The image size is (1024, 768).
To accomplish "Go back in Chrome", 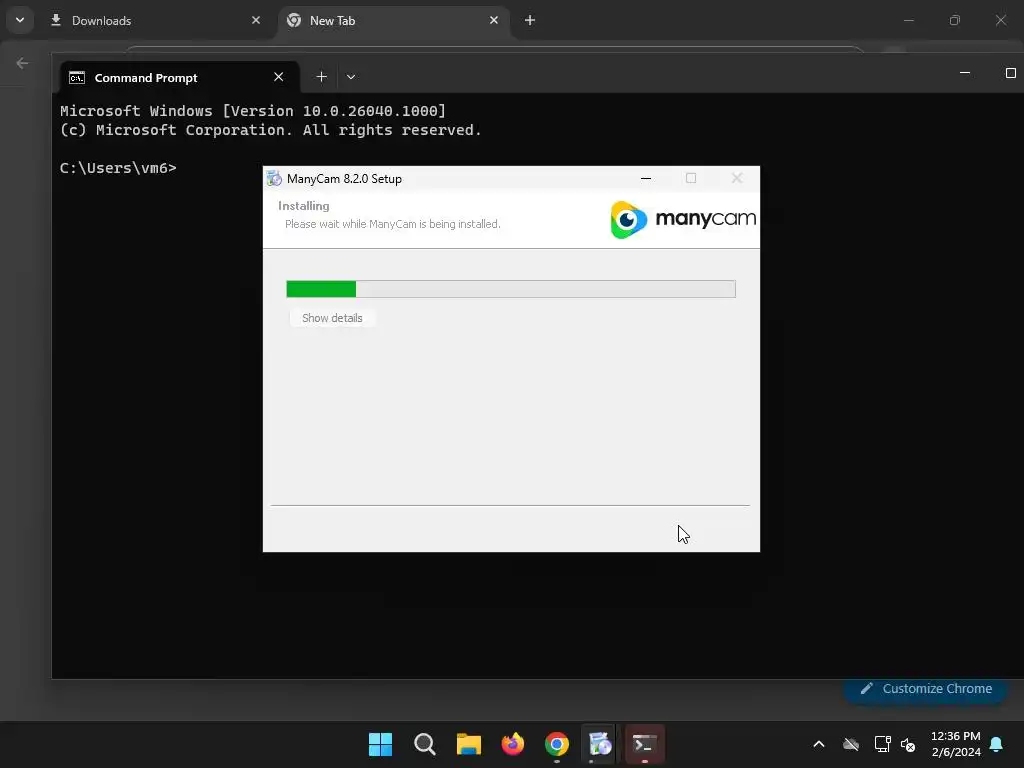I will click(x=22, y=63).
